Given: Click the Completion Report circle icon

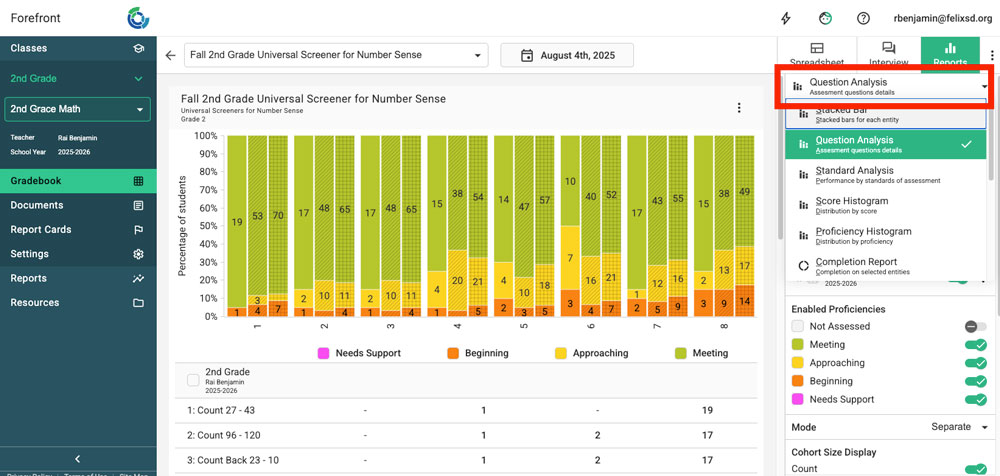Looking at the screenshot, I should [804, 266].
